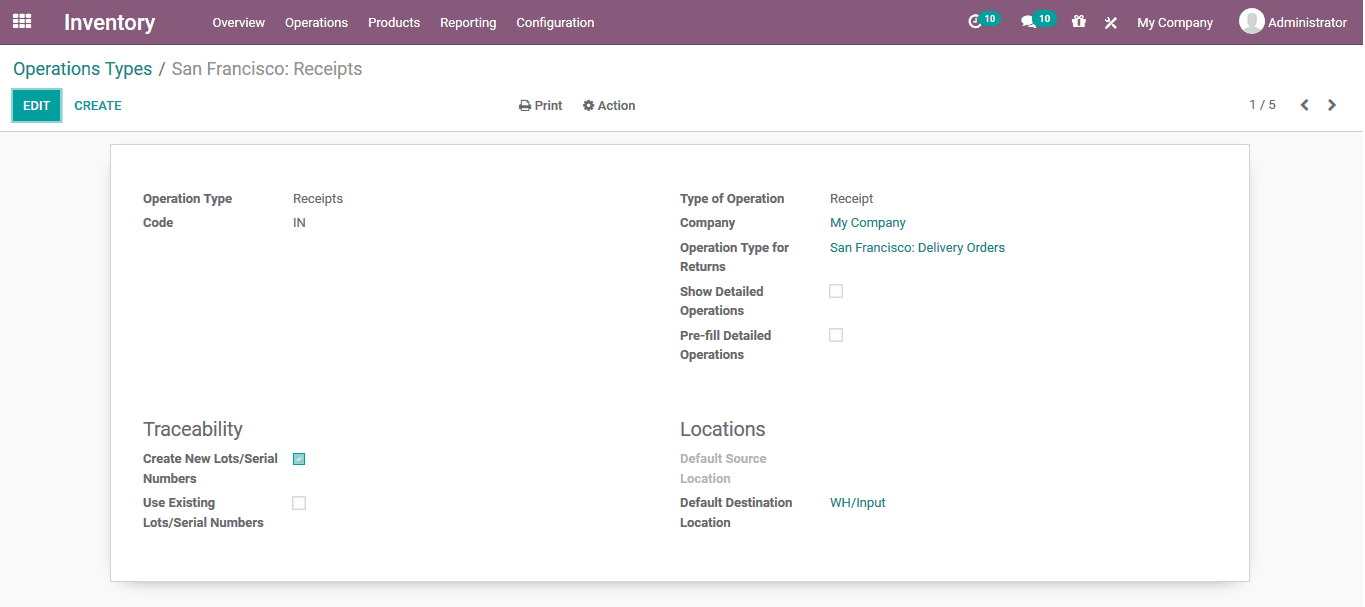
Task: Disable Create New Lots/Serial Numbers
Action: [x=299, y=458]
